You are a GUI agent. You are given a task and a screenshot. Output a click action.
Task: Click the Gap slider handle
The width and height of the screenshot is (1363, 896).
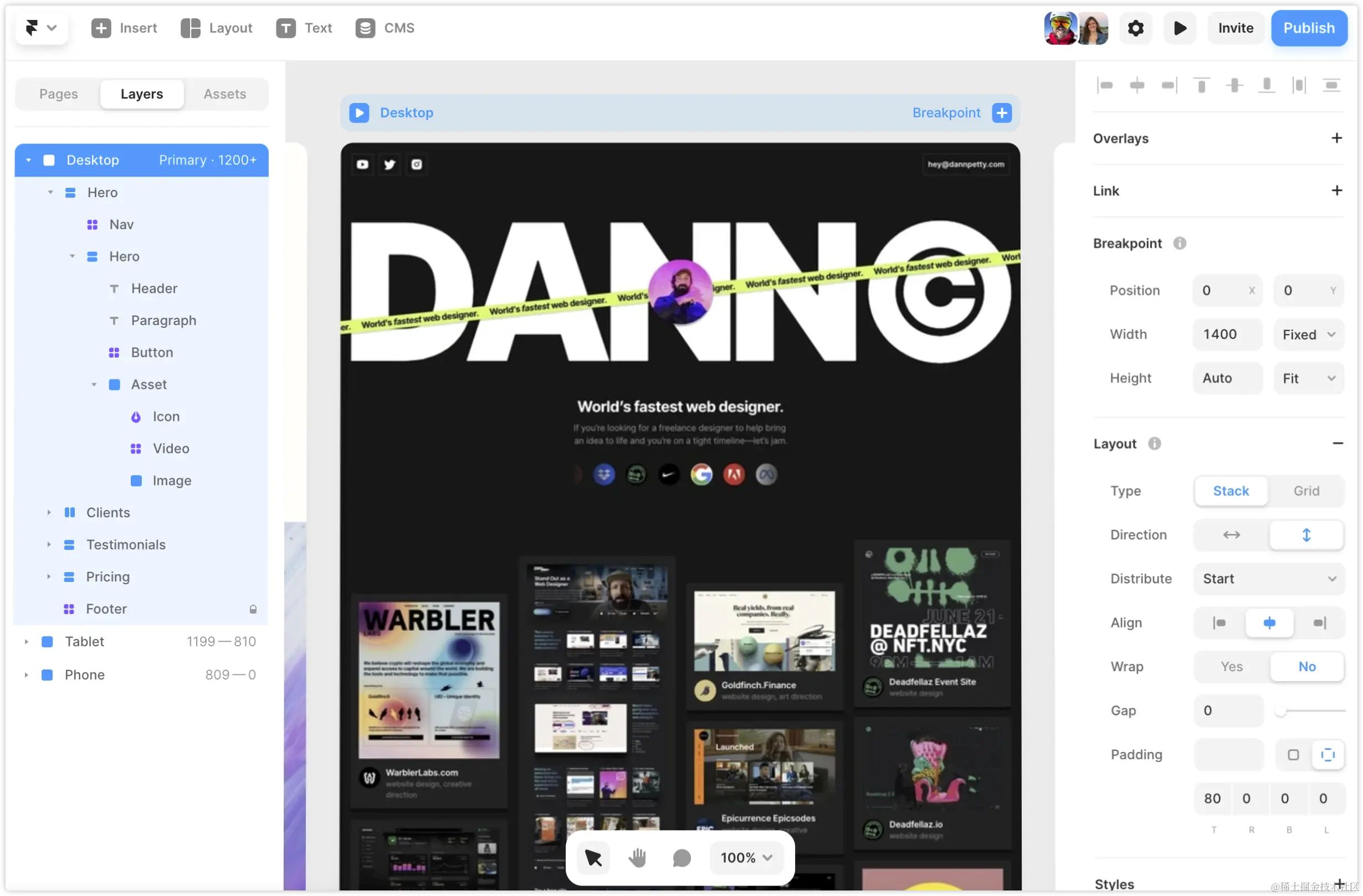1280,711
